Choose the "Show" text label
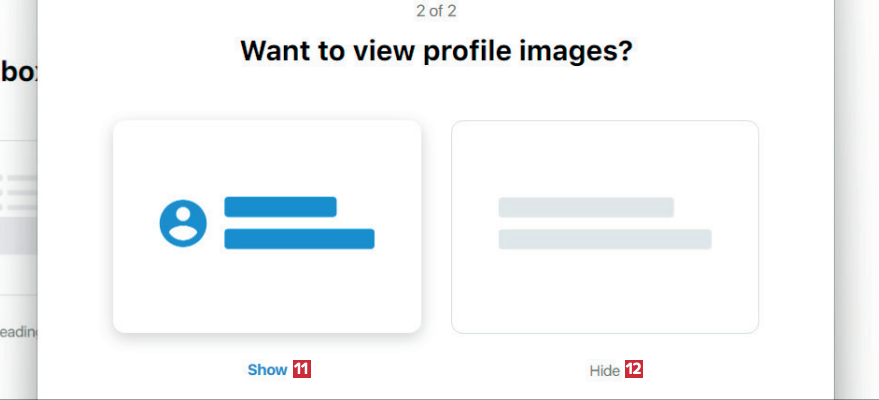The image size is (879, 400). pyautogui.click(x=267, y=370)
